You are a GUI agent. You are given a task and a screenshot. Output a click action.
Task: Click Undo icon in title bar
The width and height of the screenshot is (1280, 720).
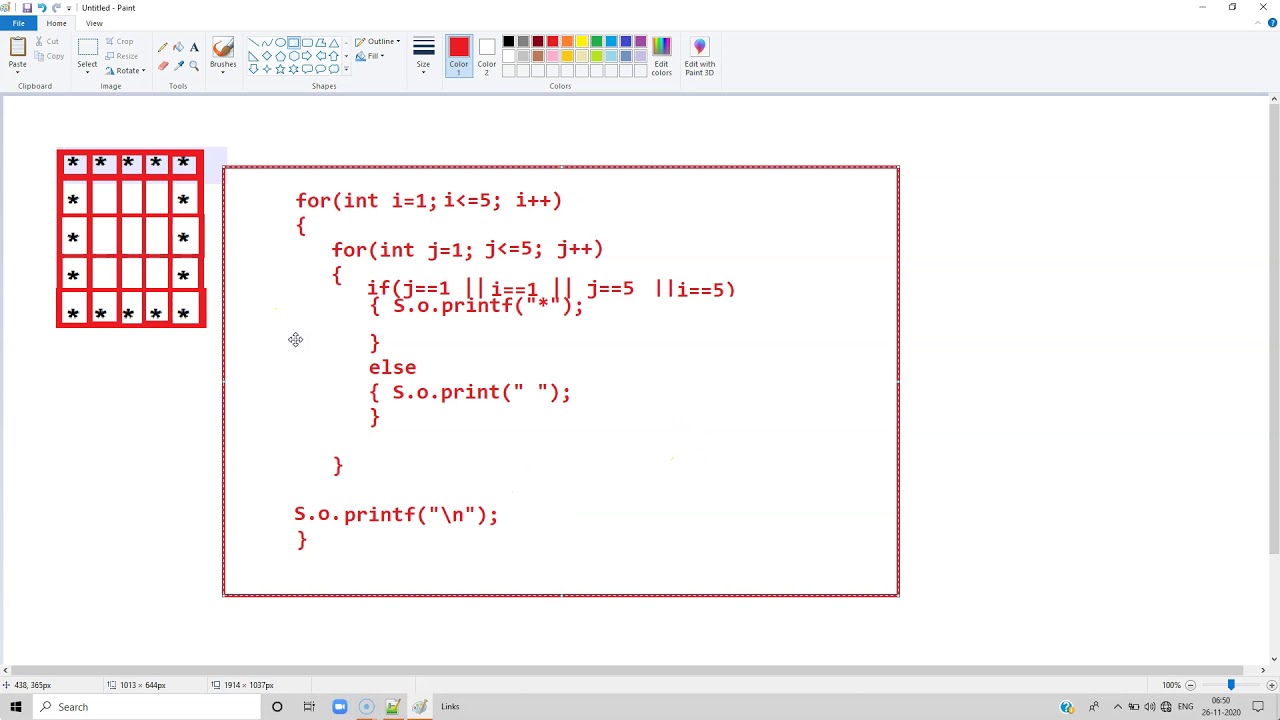[x=42, y=8]
